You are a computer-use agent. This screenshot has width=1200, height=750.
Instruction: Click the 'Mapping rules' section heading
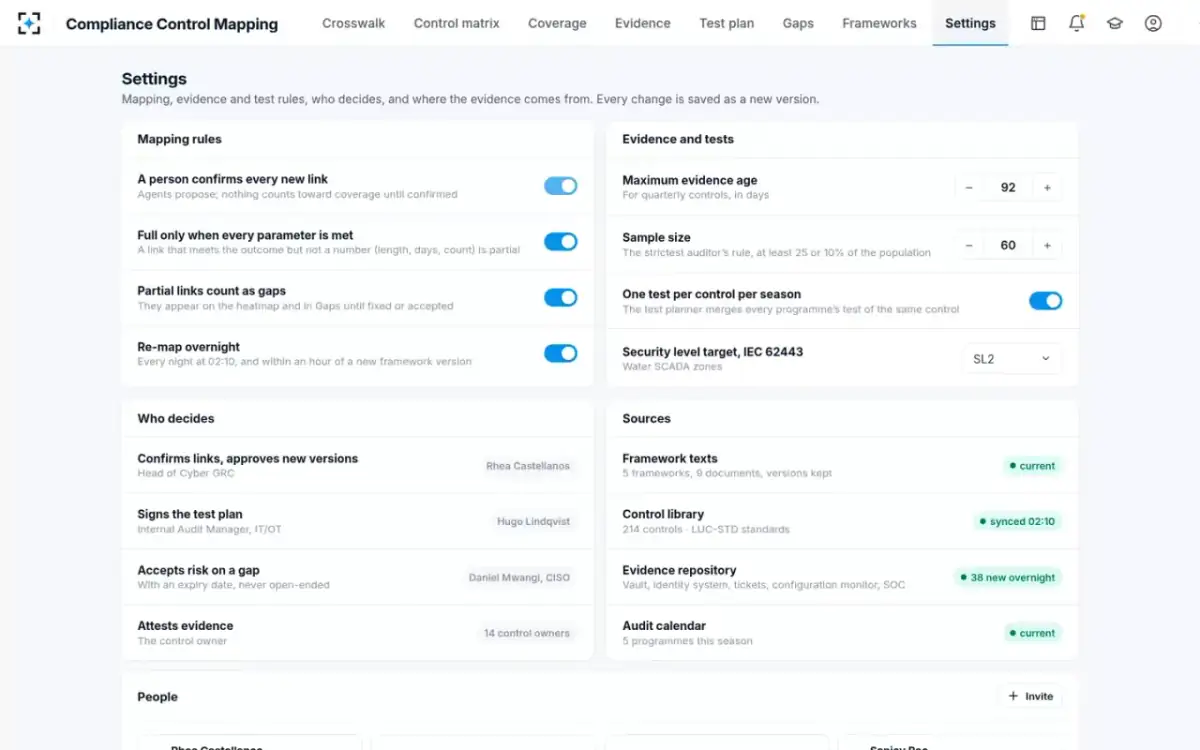tap(179, 139)
